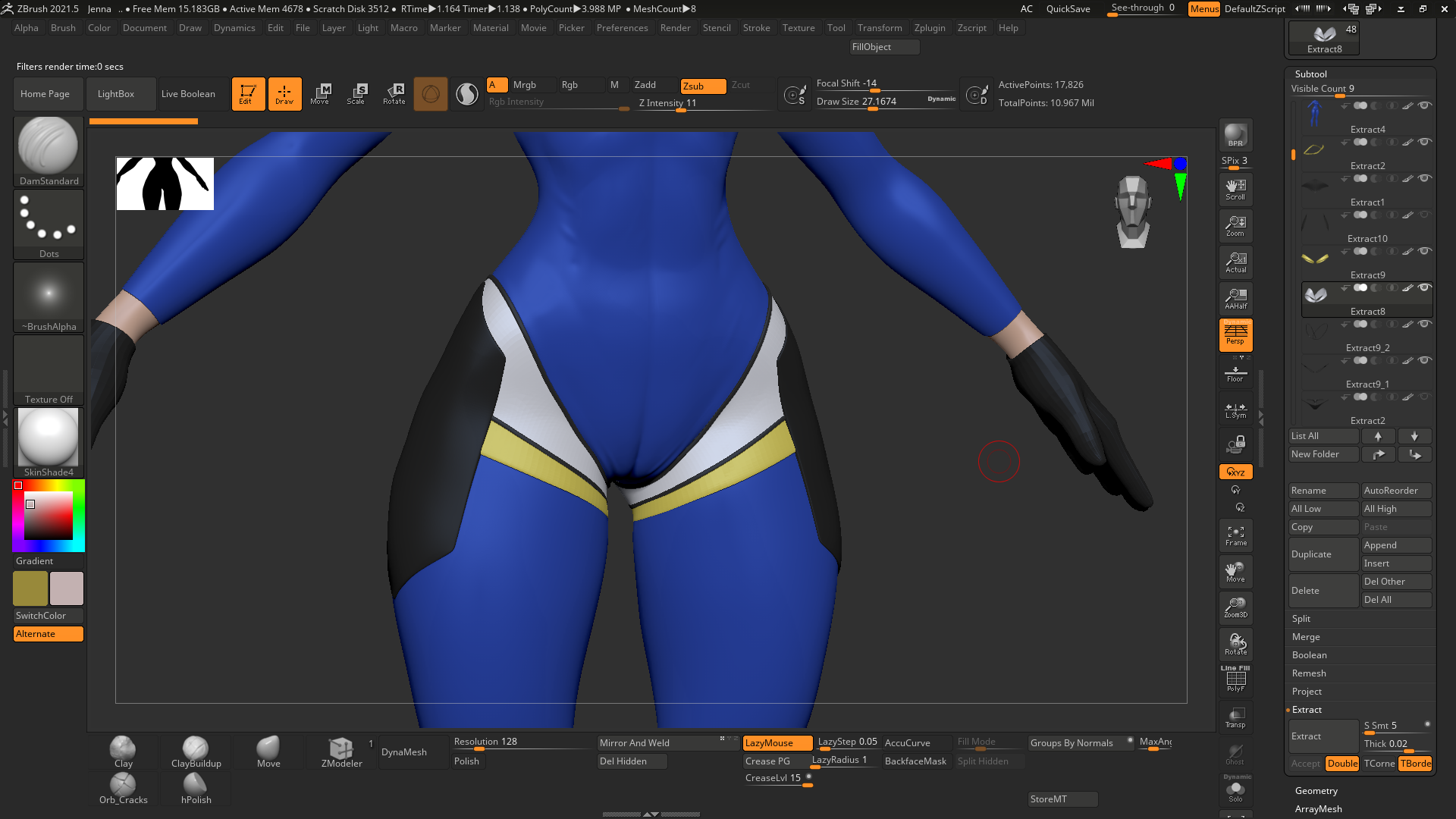Activate the Draw mode icon
The height and width of the screenshot is (819, 1456).
pyautogui.click(x=284, y=94)
